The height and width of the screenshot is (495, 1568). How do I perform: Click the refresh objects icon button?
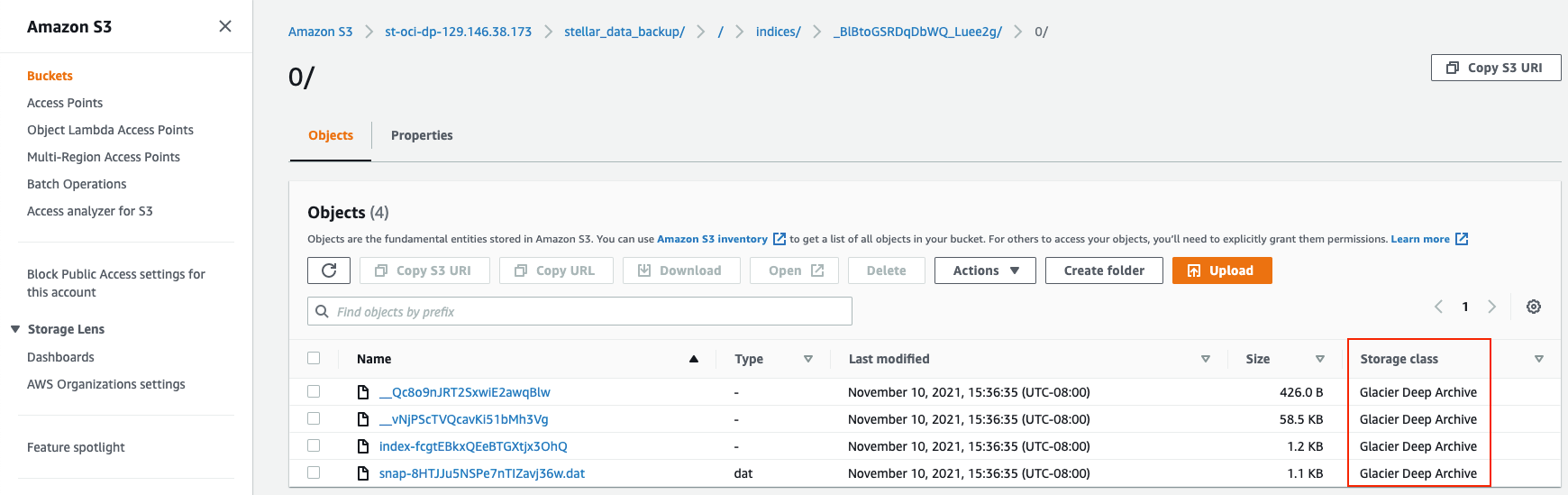(329, 270)
